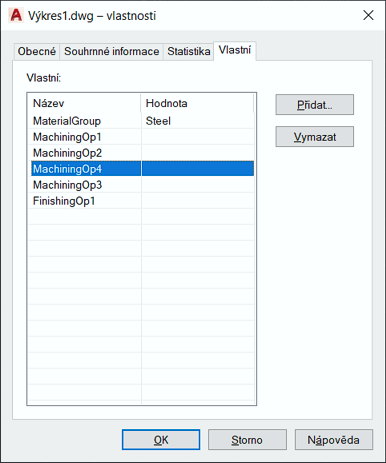
Task: Switch to the Obecné tab
Action: (x=37, y=52)
